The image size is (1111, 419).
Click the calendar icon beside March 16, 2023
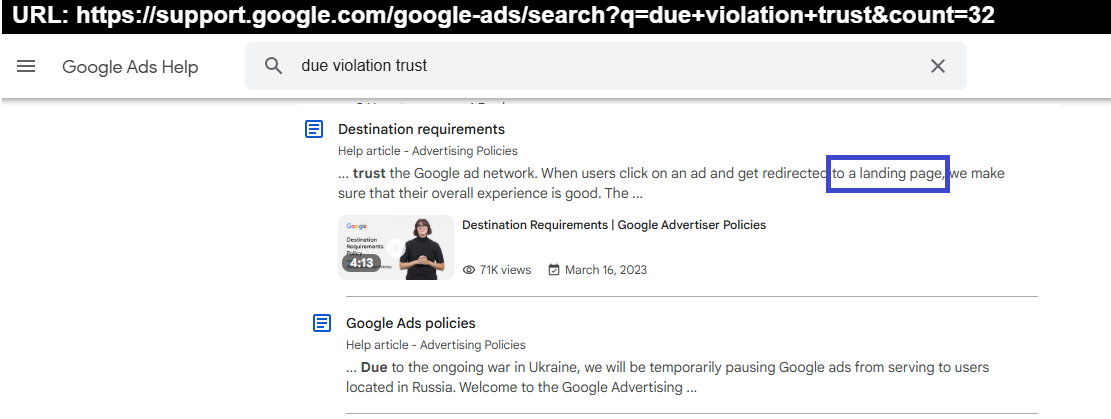click(554, 270)
